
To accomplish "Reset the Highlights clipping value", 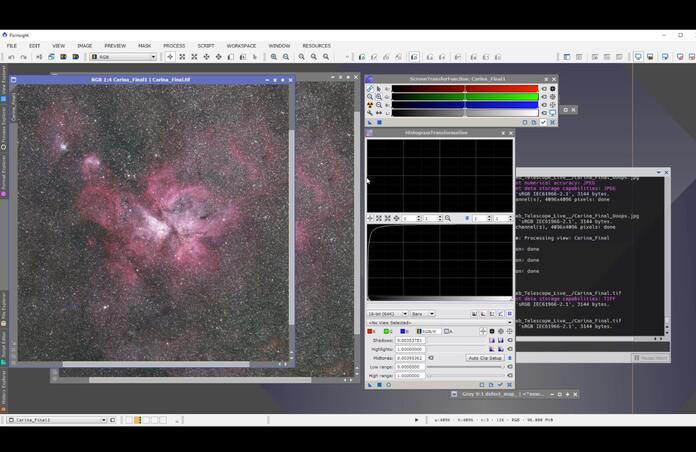I will coord(510,349).
